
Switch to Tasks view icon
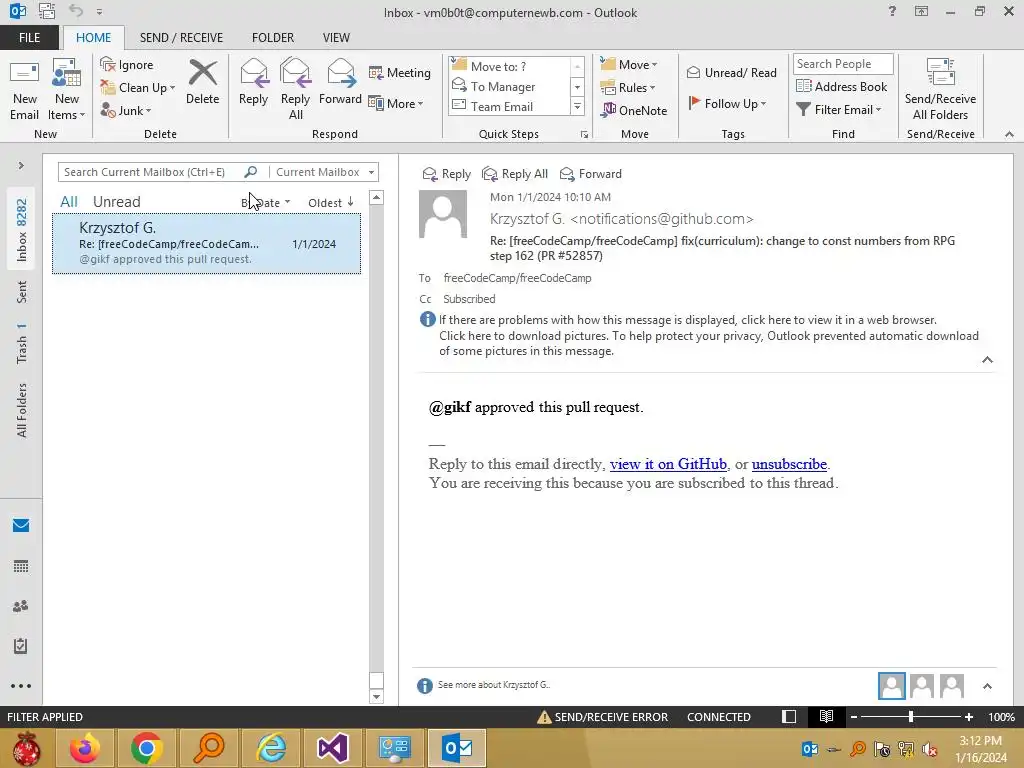coord(21,646)
